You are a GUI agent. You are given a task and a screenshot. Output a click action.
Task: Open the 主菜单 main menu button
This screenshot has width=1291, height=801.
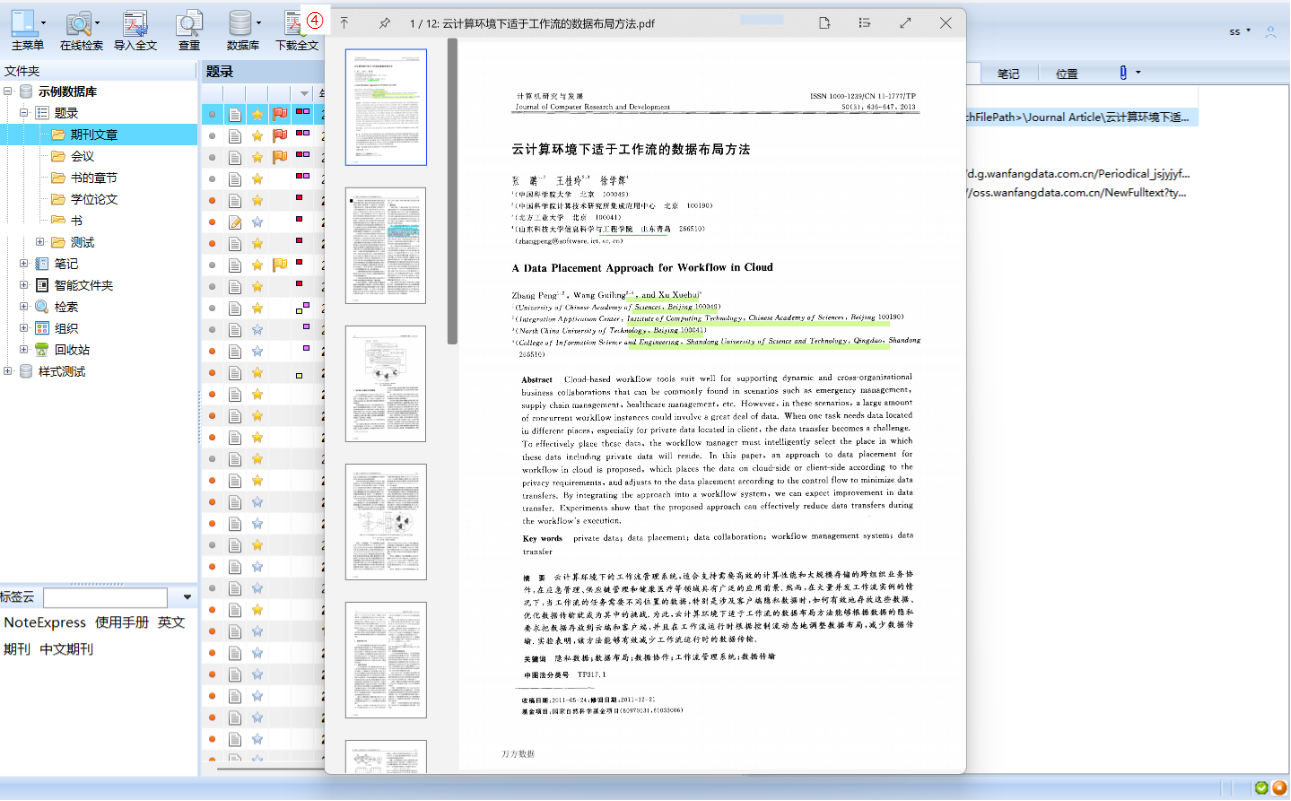pos(26,30)
